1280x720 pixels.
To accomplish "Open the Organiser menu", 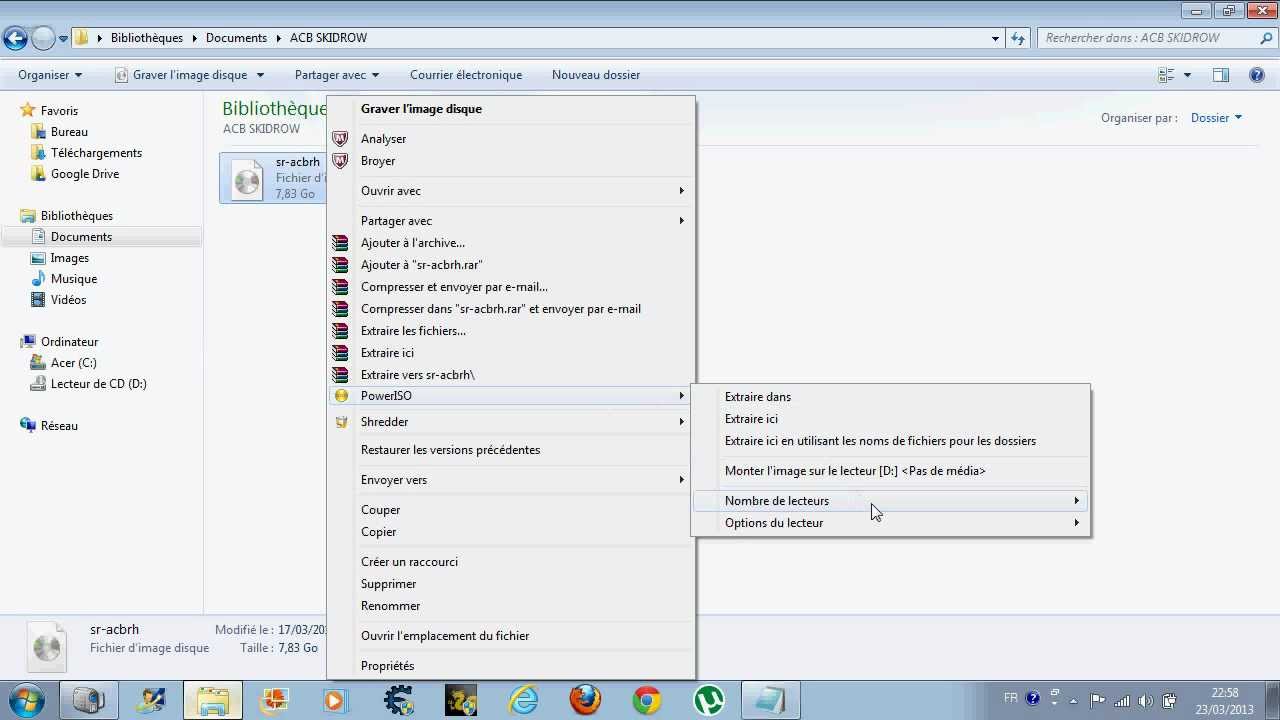I will click(x=50, y=75).
